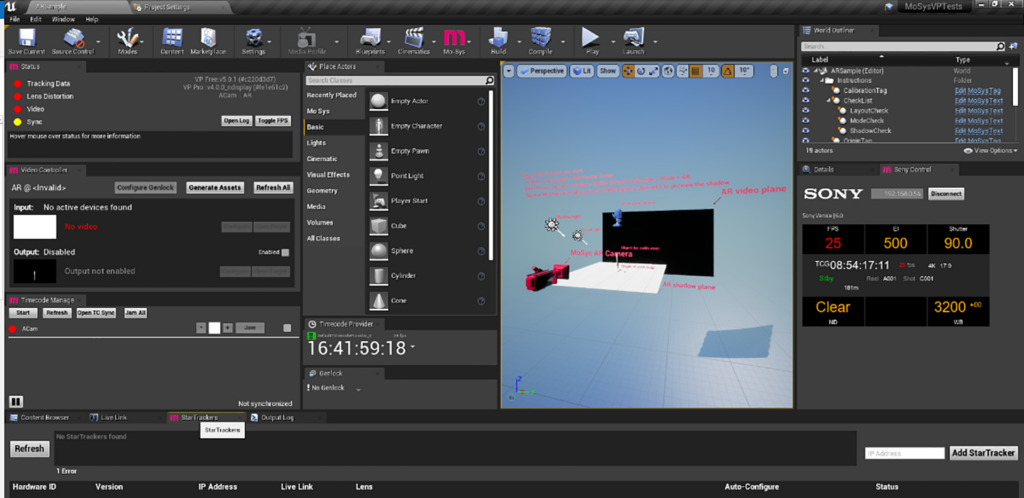Click the surface snapping icon in viewport
The width and height of the screenshot is (1024, 498).
pyautogui.click(x=682, y=71)
